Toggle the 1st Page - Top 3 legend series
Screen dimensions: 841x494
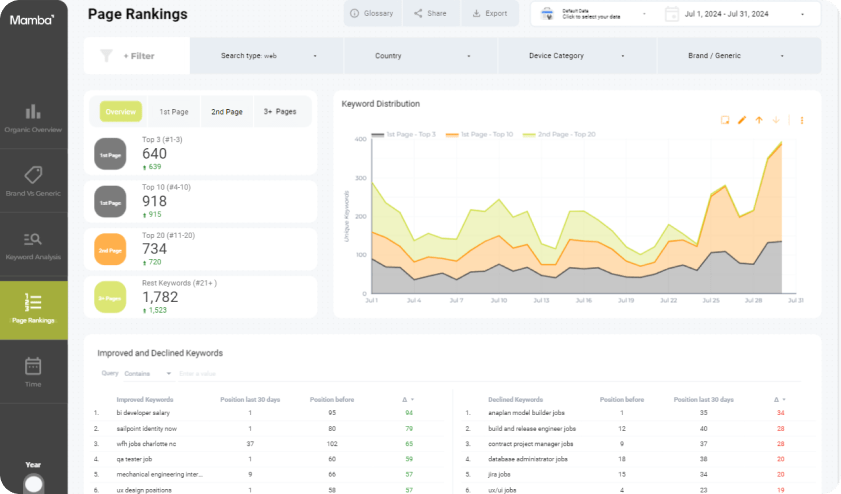click(403, 134)
